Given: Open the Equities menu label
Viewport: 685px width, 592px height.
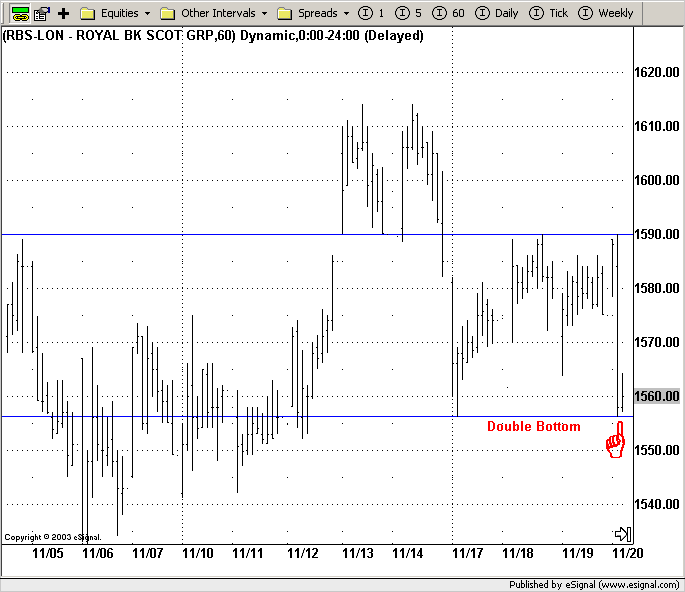Looking at the screenshot, I should 120,14.
